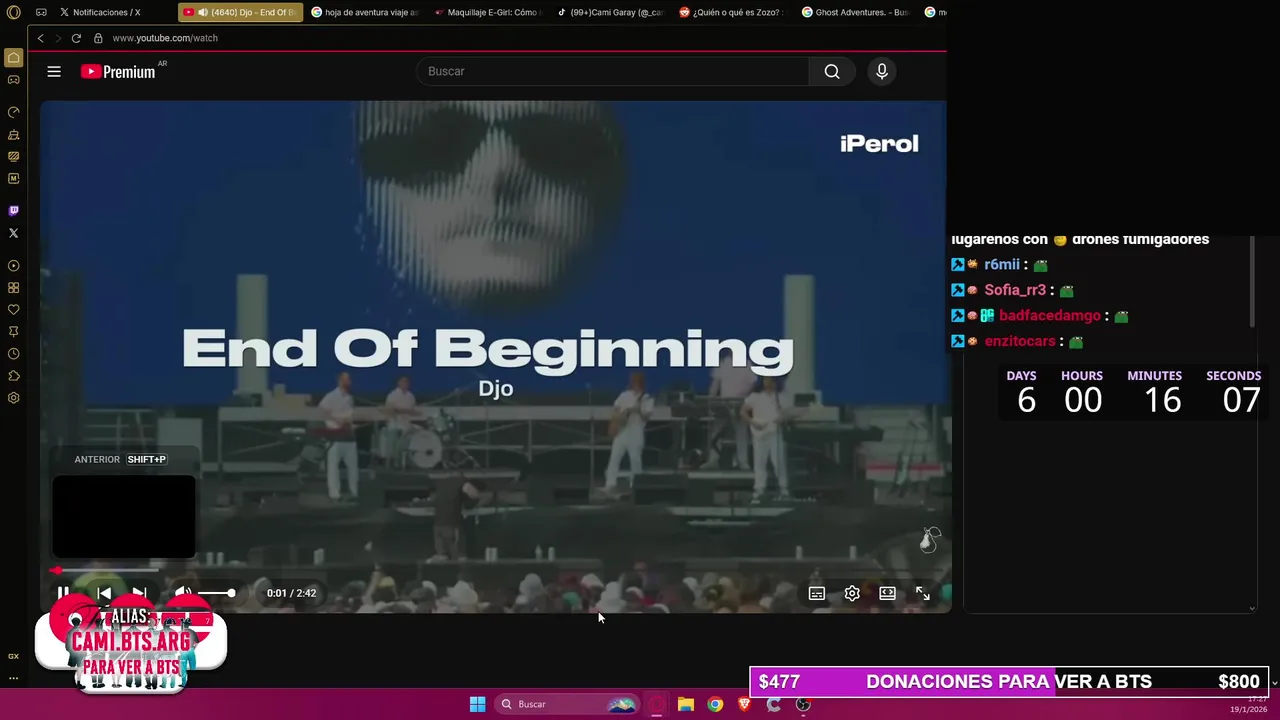
Task: Click the YouTube search magnifier button
Action: [832, 71]
